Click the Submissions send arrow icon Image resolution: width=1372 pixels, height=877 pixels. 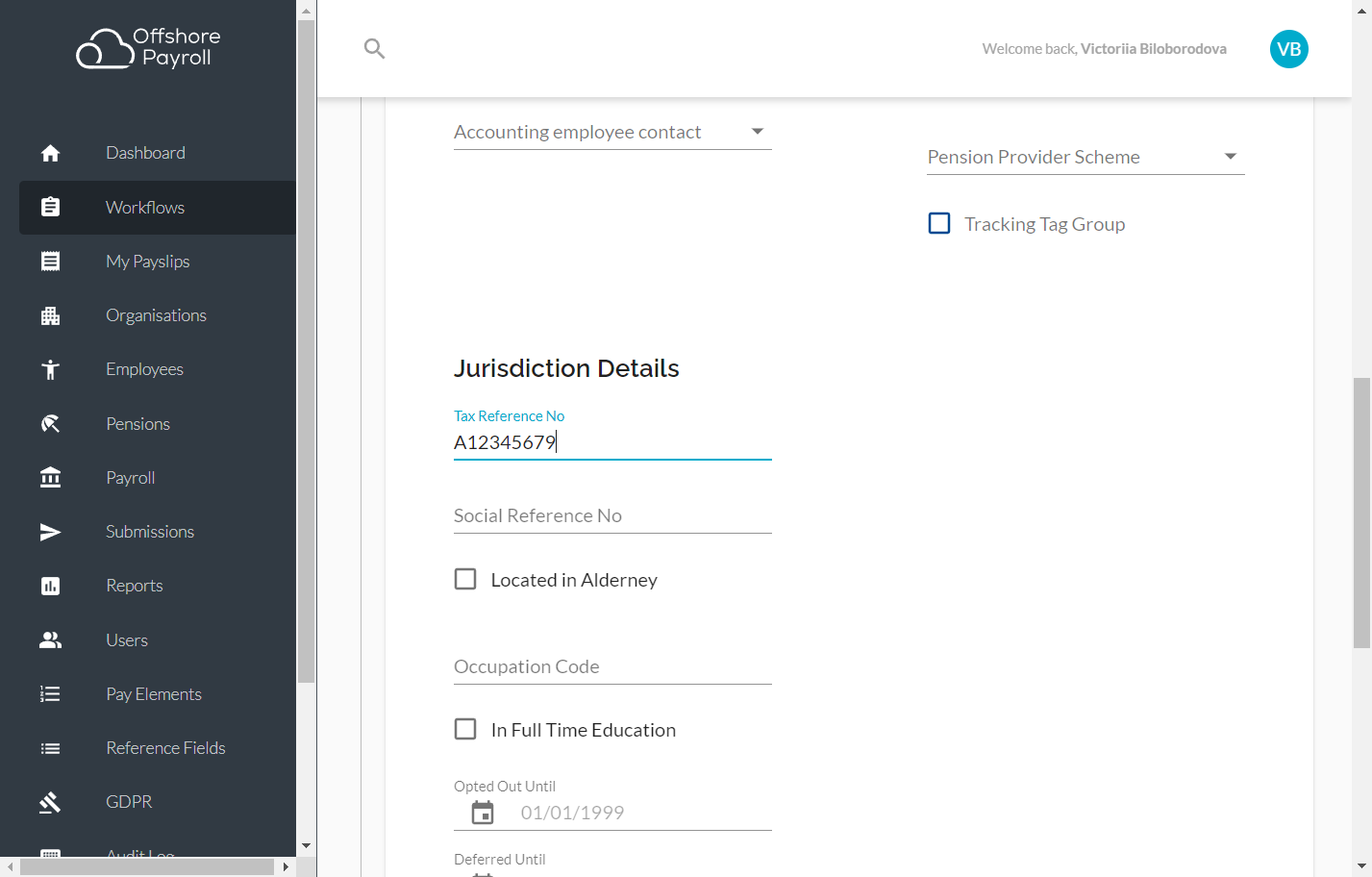pos(50,532)
